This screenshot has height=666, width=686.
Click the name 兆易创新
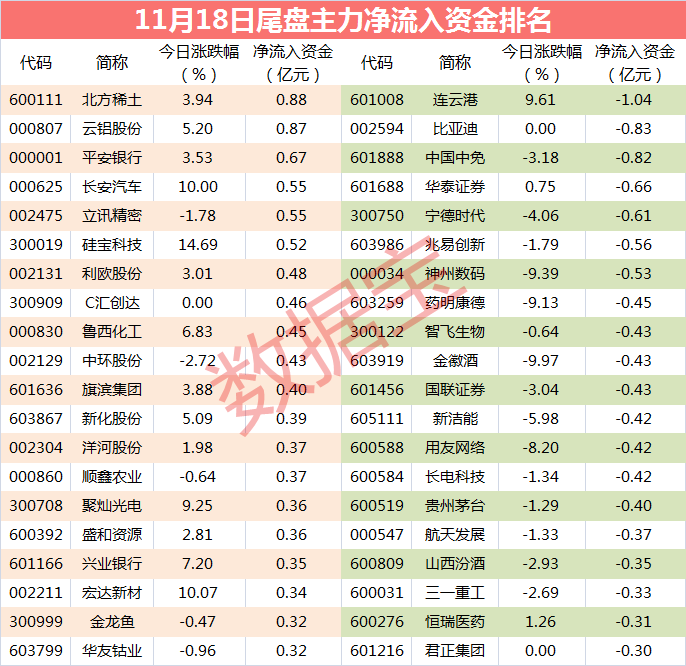[455, 245]
